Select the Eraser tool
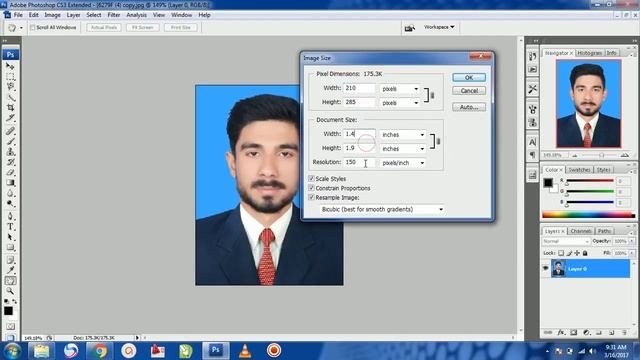The image size is (640, 360). [x=10, y=172]
